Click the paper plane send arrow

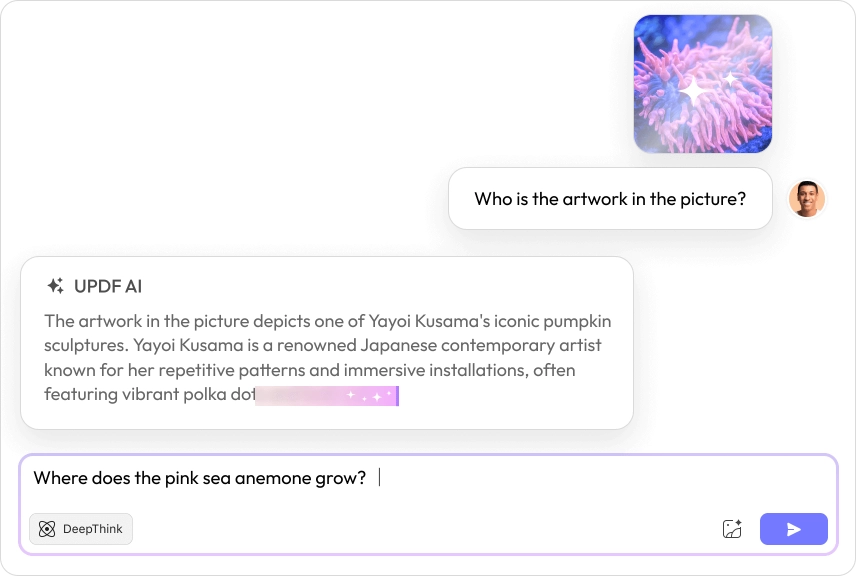794,529
